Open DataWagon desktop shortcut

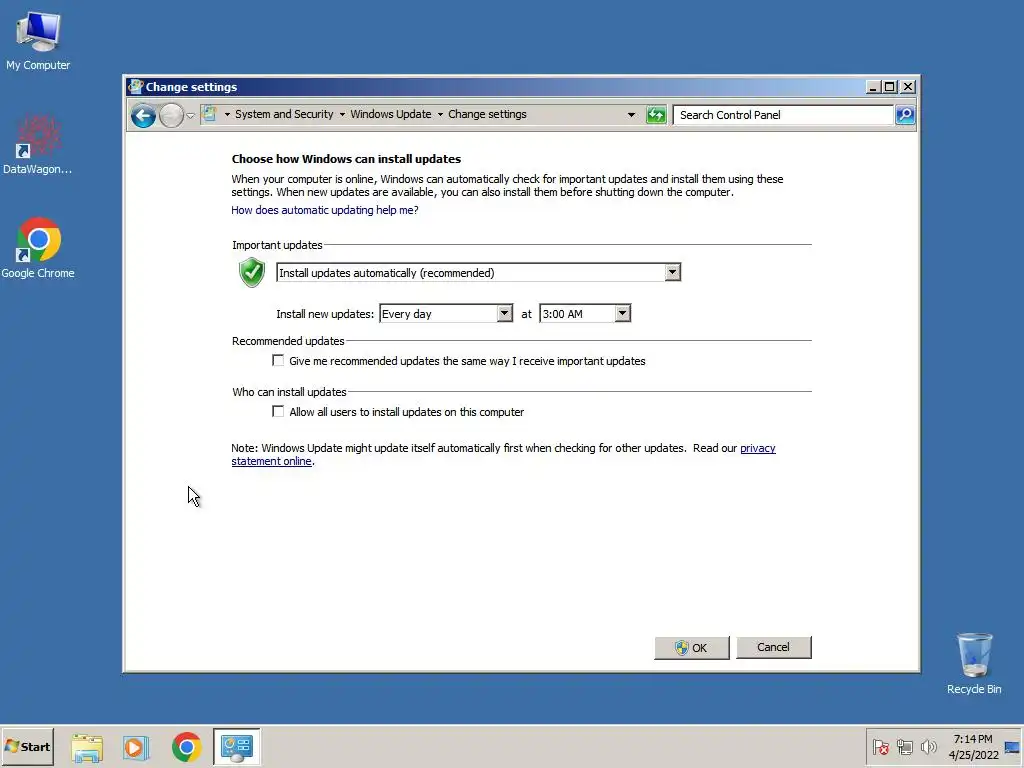(x=38, y=145)
